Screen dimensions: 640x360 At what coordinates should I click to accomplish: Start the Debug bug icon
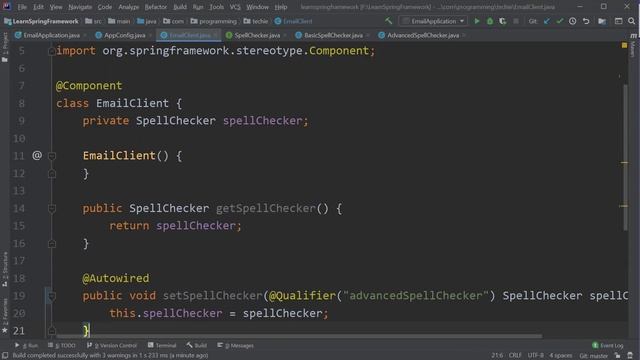click(x=490, y=21)
